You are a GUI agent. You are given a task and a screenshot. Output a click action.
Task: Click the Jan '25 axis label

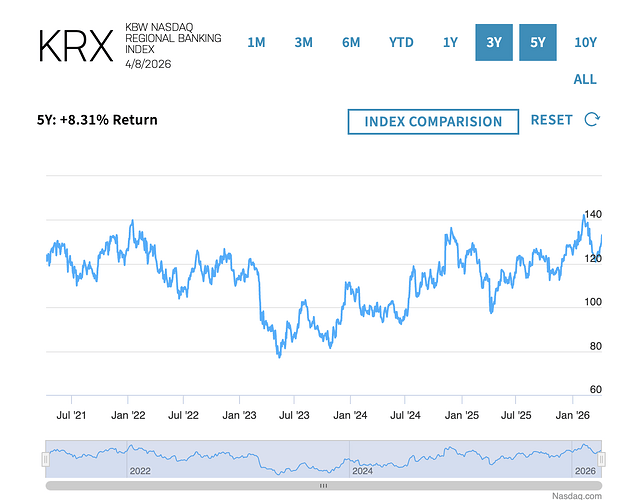pyautogui.click(x=462, y=415)
